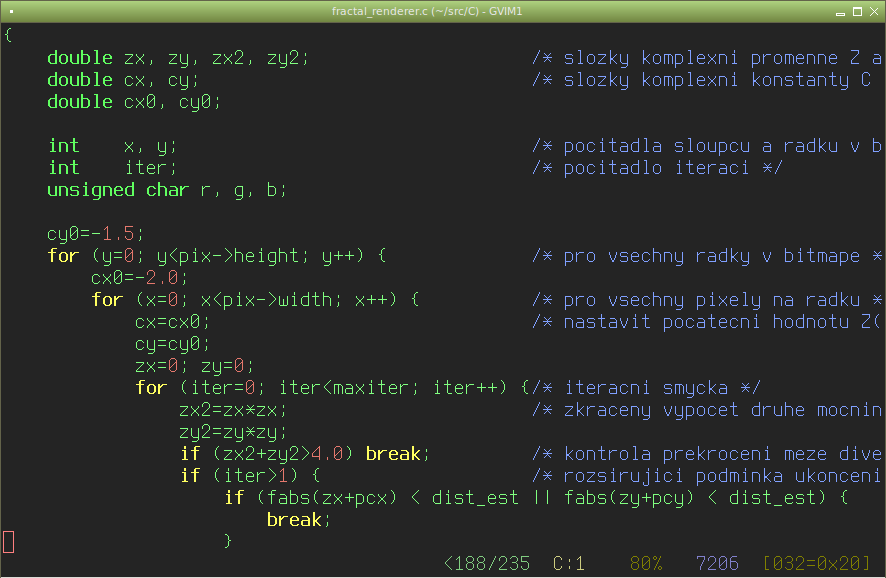Image resolution: width=886 pixels, height=578 pixels.
Task: Click the yellow 'break' after zx2+zy2 check
Action: [x=393, y=454]
